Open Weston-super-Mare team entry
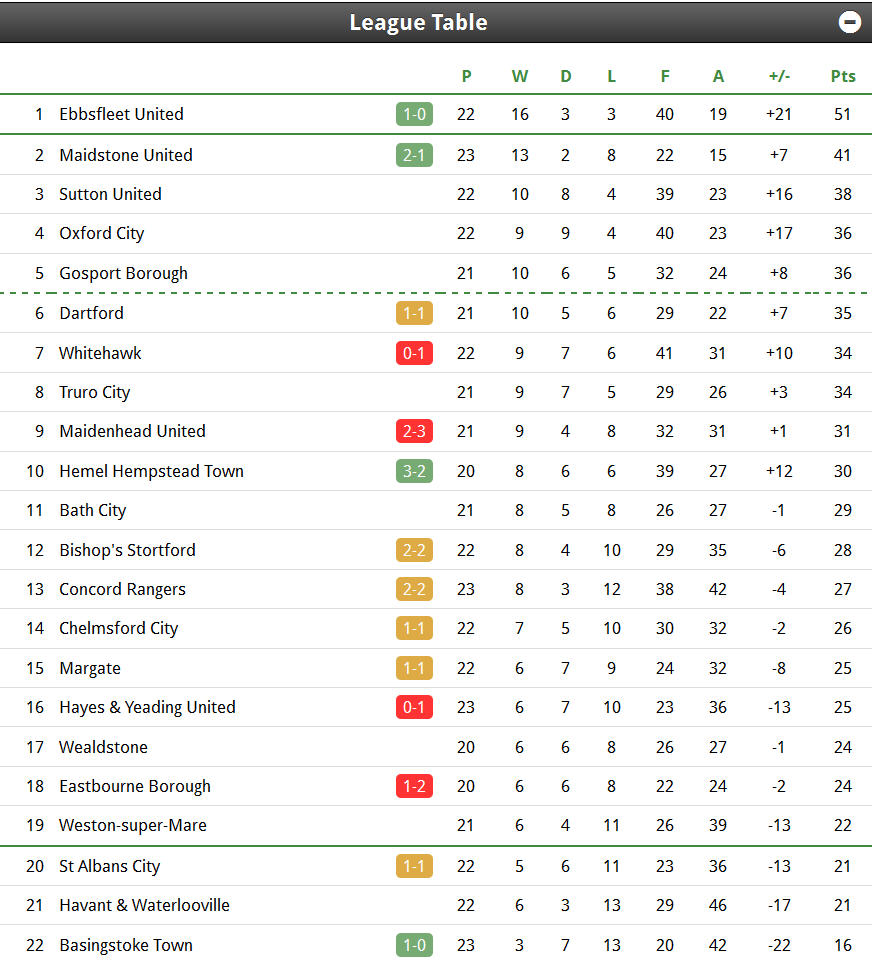The width and height of the screenshot is (872, 979). (x=133, y=825)
